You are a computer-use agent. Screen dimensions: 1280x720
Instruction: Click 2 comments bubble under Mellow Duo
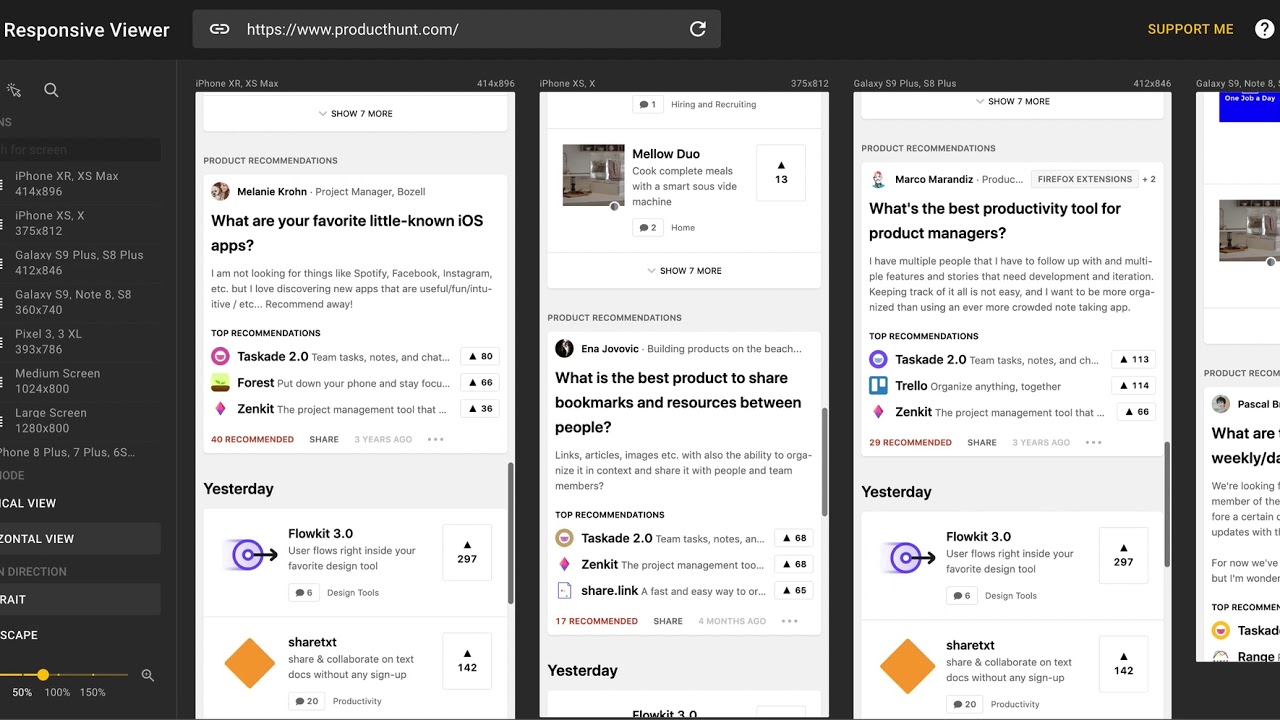click(648, 227)
